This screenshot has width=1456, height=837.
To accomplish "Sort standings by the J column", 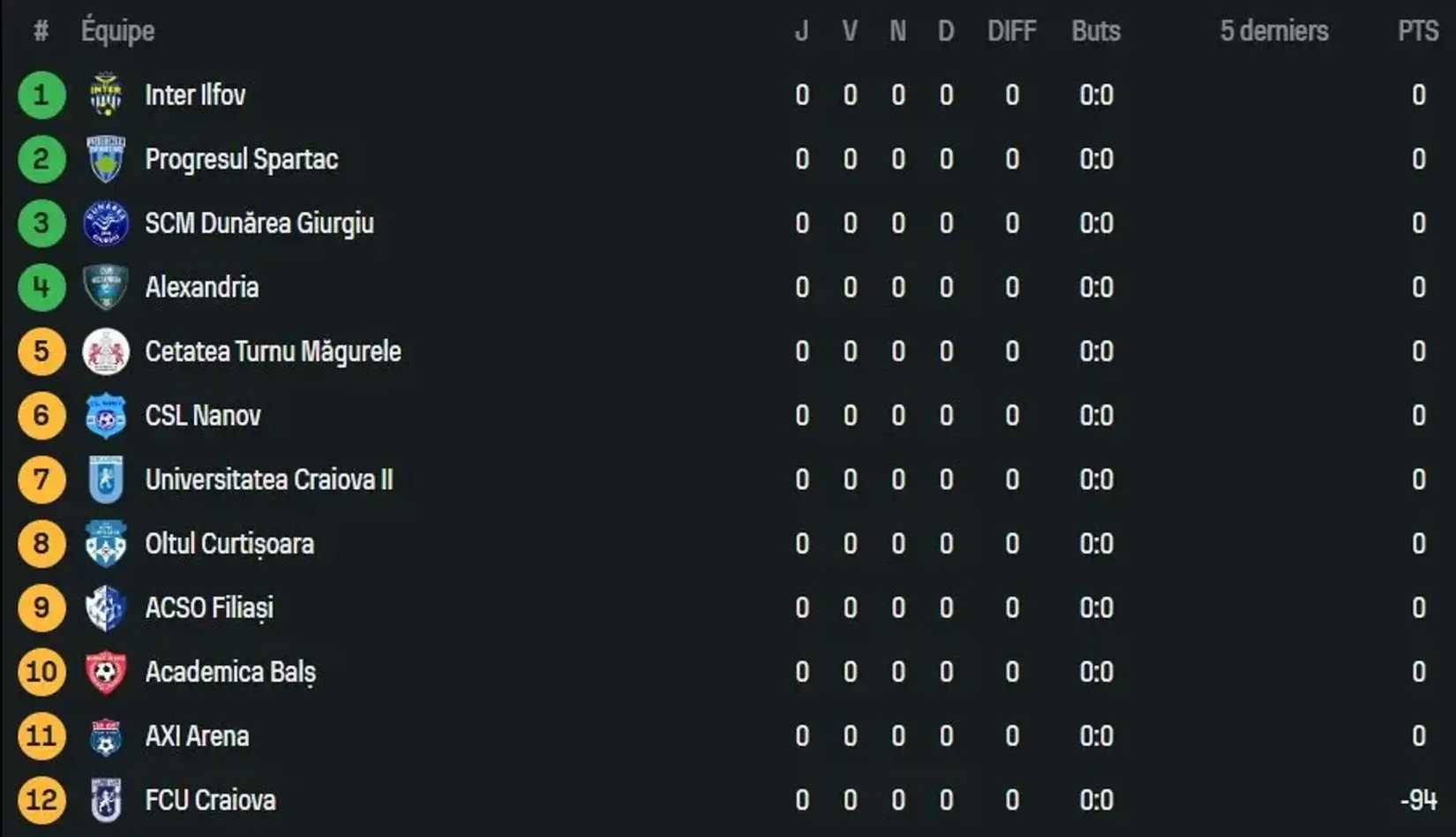I will 801,30.
